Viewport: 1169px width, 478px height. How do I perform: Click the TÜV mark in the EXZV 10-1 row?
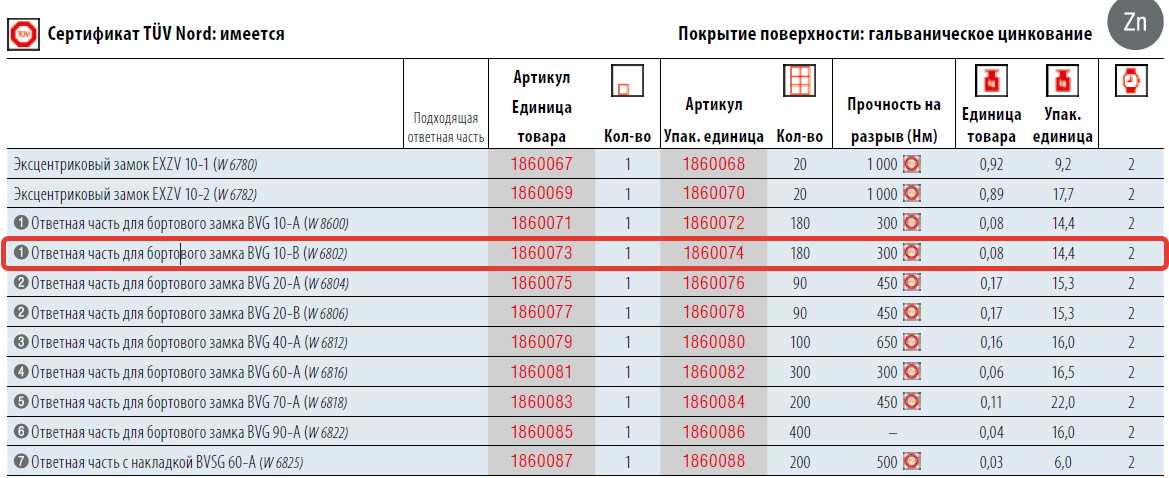912,164
